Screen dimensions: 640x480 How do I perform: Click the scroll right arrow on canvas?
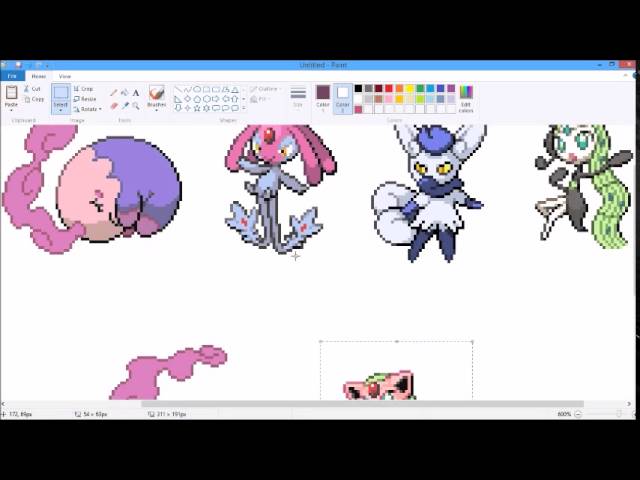click(x=629, y=404)
